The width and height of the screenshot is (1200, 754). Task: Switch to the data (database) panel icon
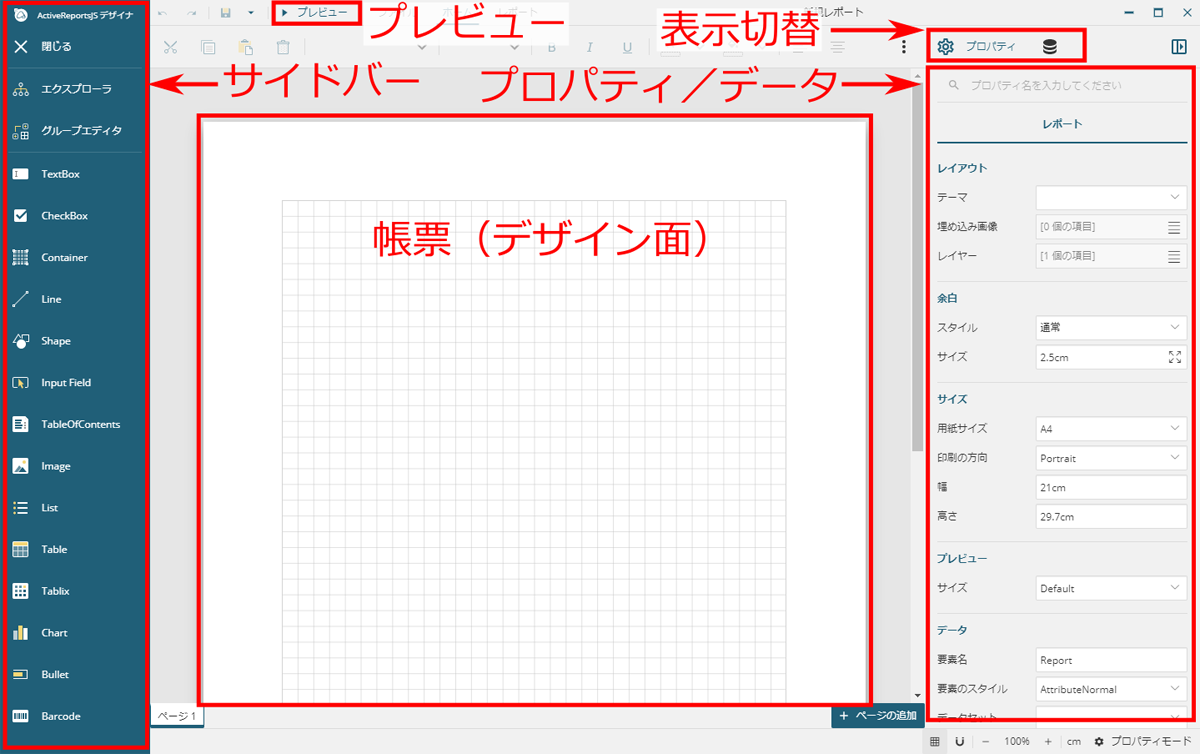(x=1049, y=46)
